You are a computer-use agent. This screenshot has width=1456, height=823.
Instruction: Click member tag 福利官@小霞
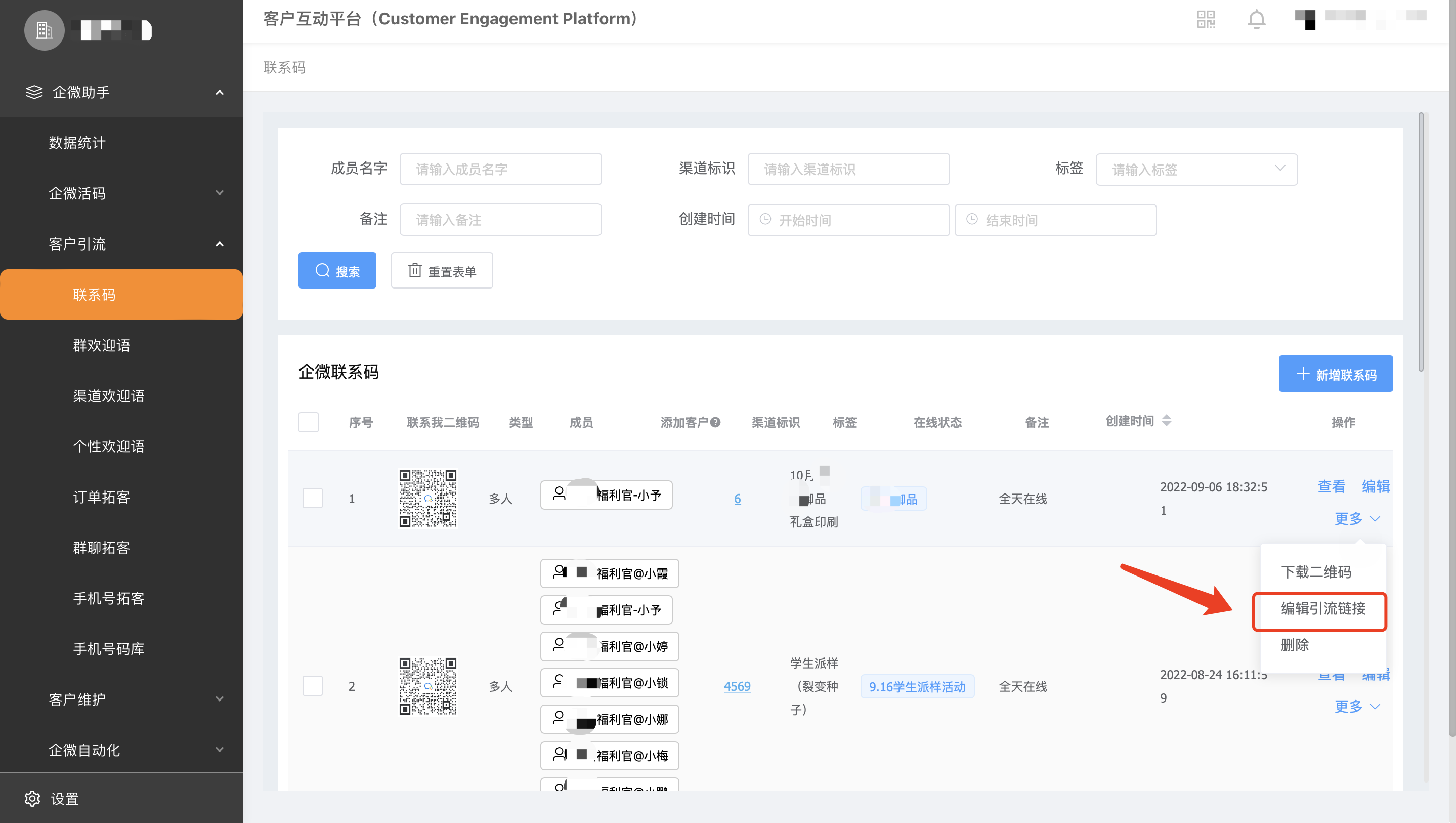(609, 573)
